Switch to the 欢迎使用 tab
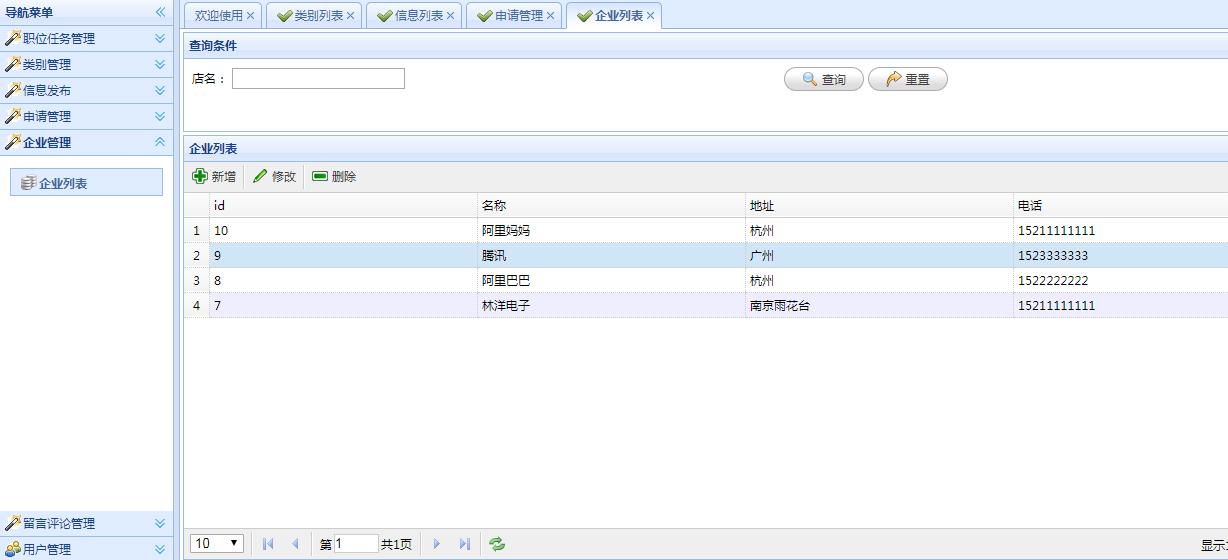 219,15
